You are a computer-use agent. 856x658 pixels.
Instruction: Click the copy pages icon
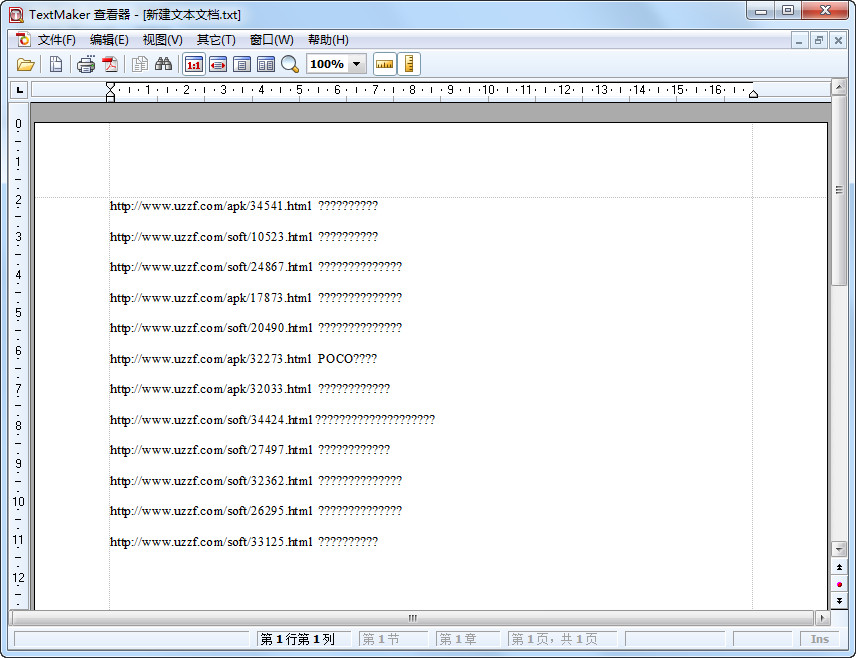pos(140,64)
